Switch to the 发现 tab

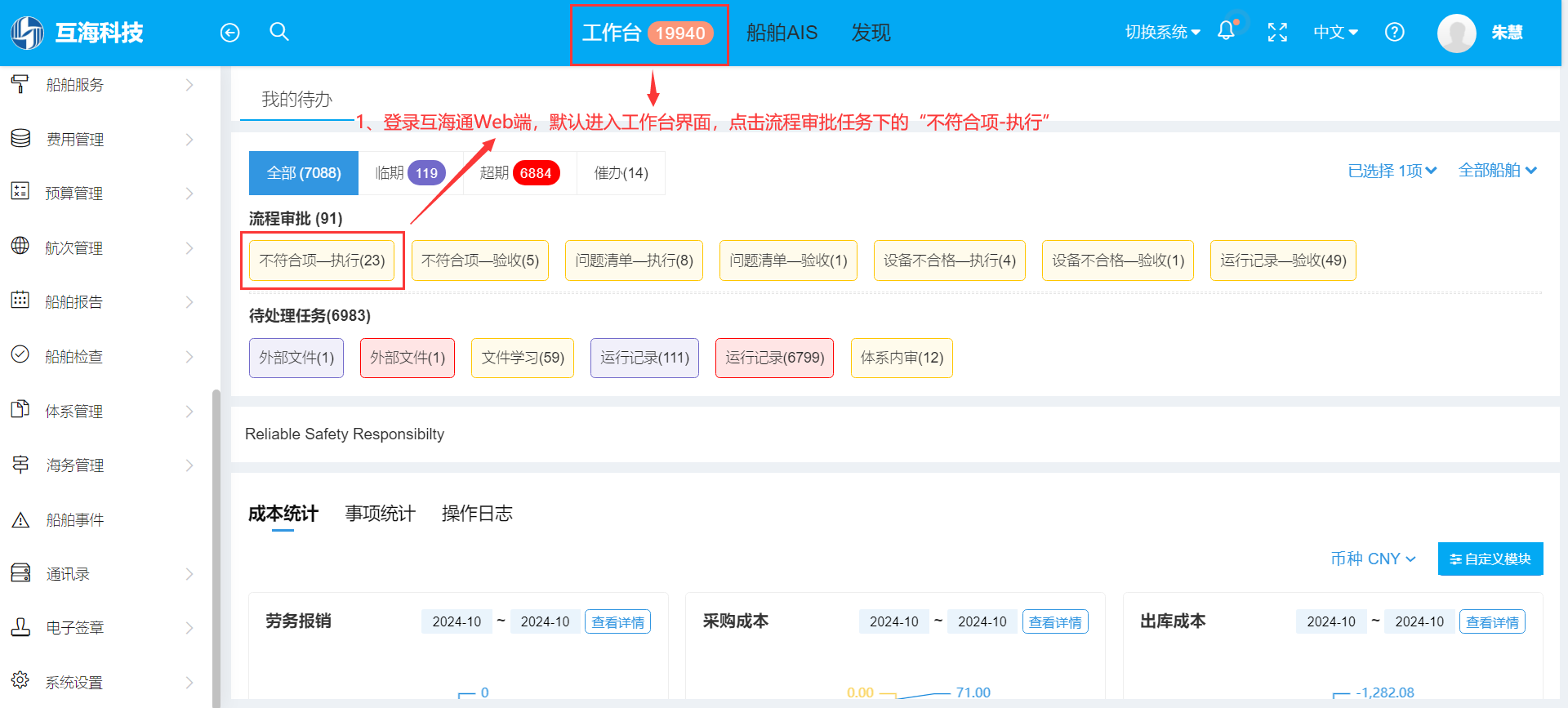tap(871, 33)
